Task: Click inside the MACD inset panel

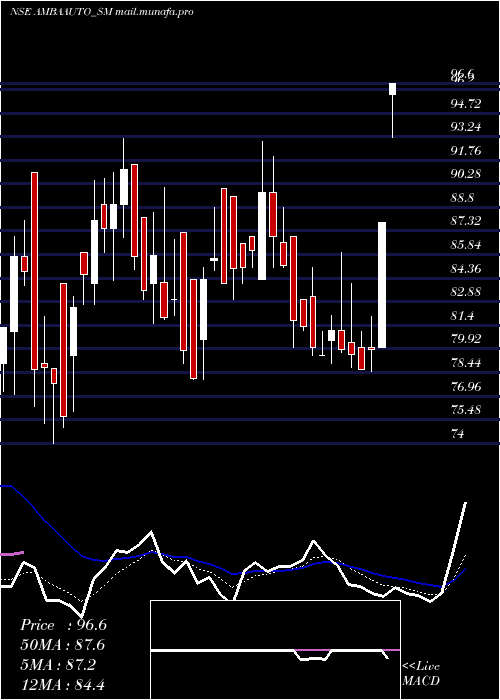Action: 275,650
